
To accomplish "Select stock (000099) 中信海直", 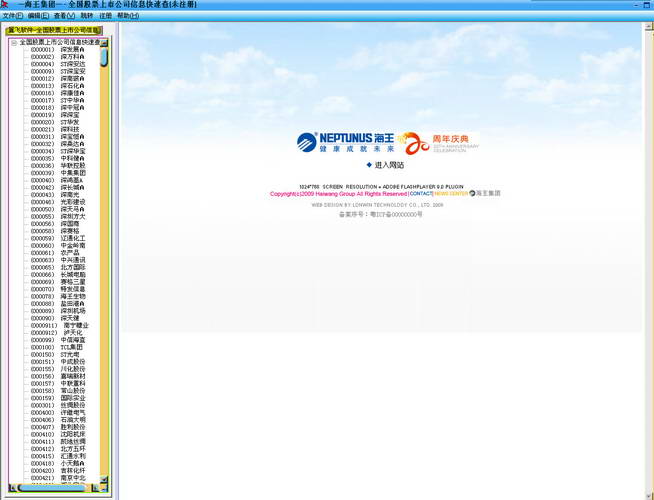I will coord(58,340).
